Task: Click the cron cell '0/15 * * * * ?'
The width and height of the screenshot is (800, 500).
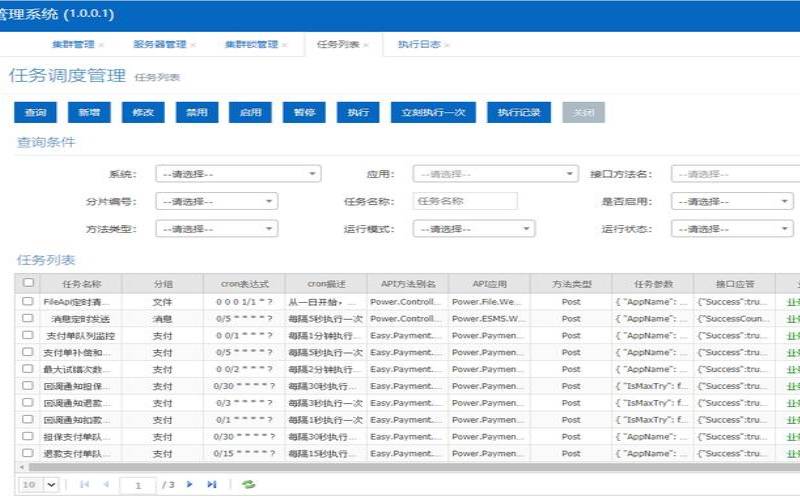Action: pos(244,454)
